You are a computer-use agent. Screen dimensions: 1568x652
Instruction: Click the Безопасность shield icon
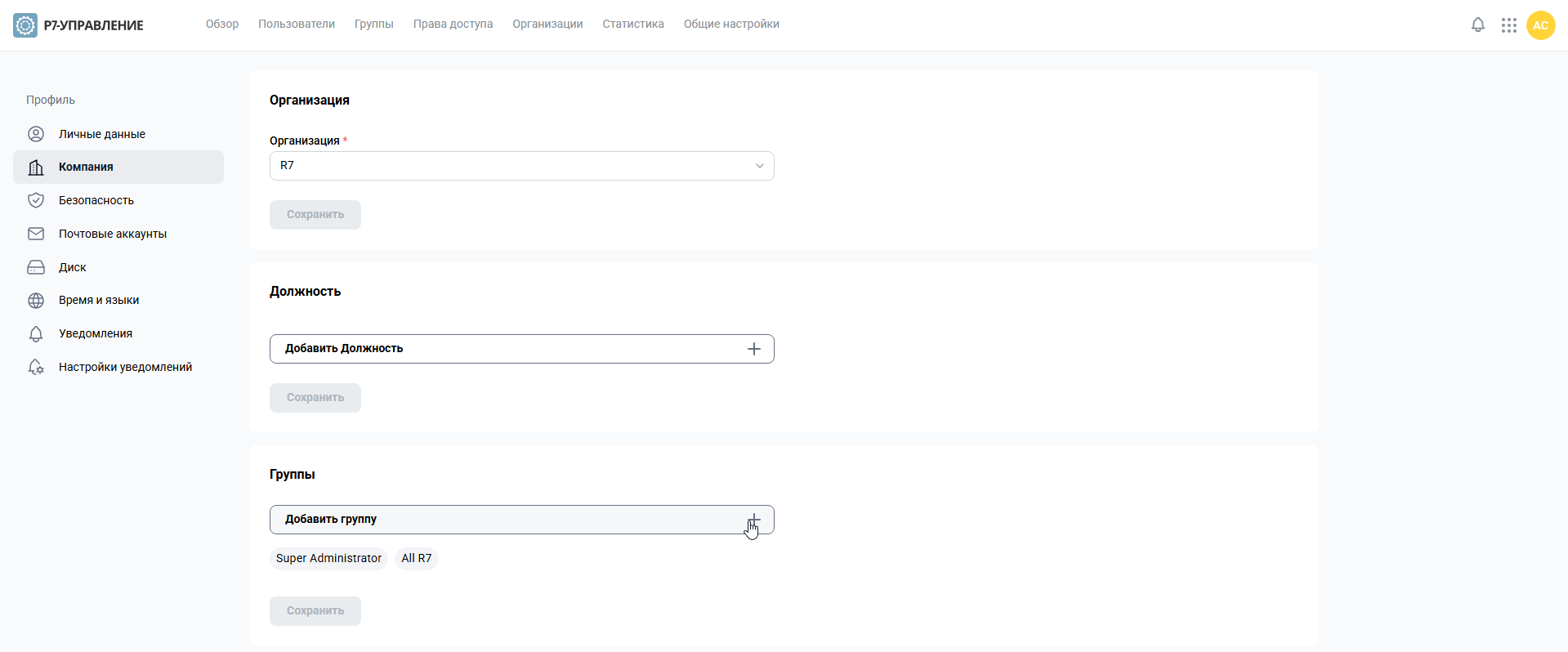[x=36, y=200]
